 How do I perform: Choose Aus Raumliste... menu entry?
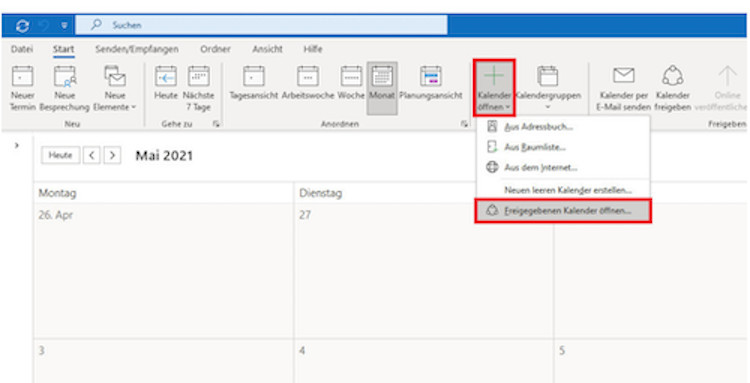(563, 147)
